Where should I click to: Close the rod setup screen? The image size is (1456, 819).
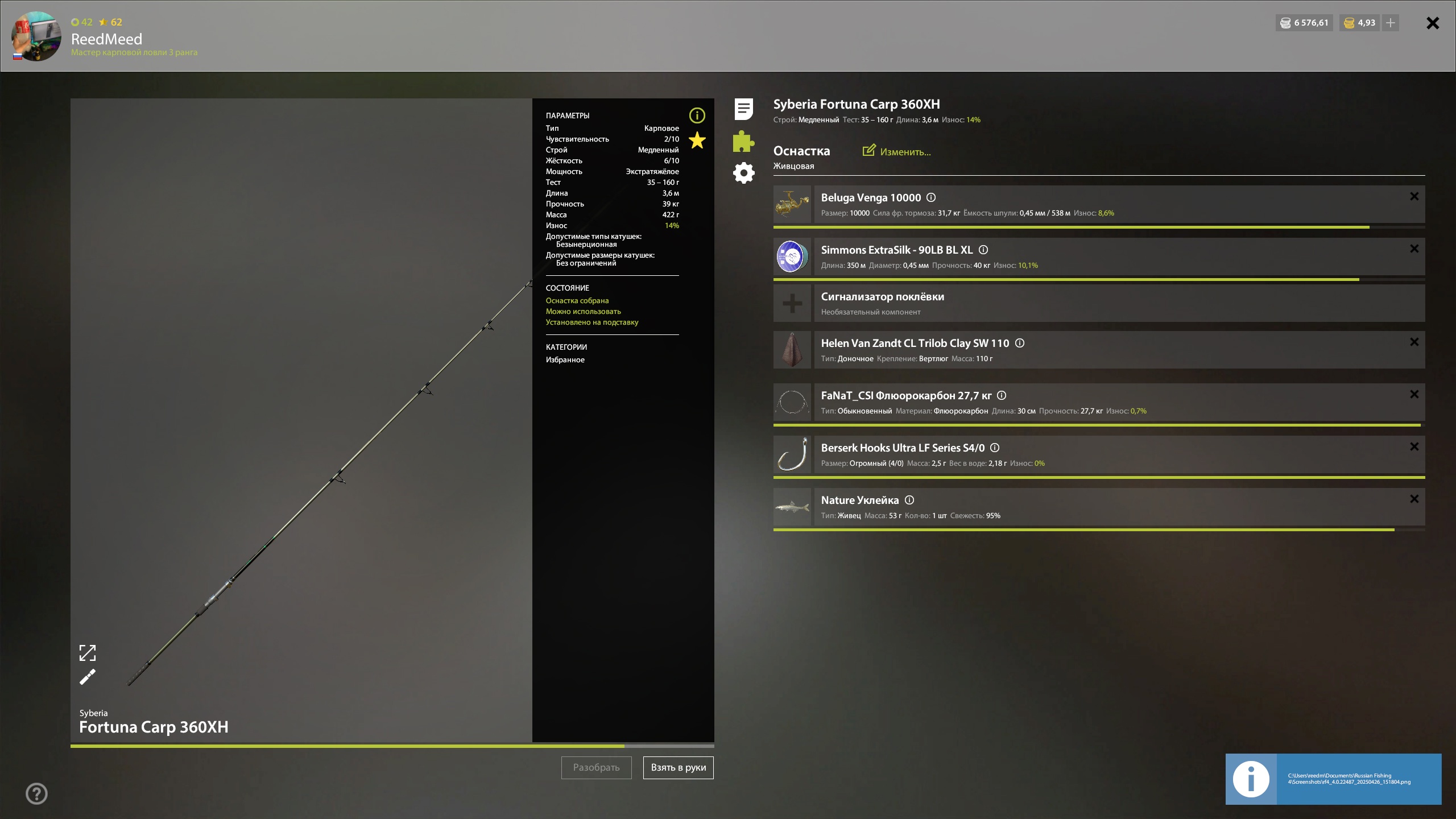[1433, 23]
